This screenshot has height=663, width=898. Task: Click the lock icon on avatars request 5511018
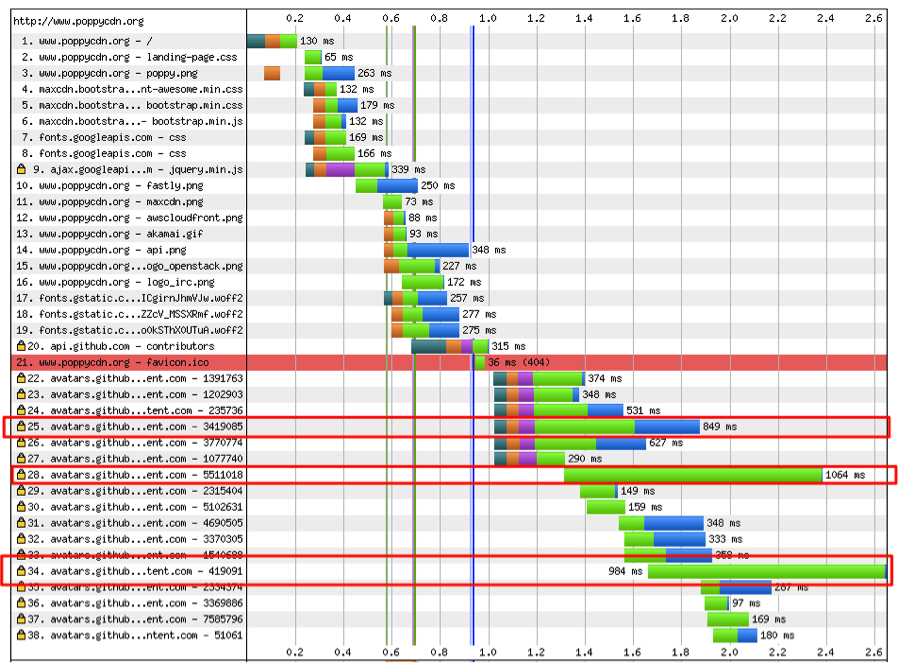tap(21, 475)
